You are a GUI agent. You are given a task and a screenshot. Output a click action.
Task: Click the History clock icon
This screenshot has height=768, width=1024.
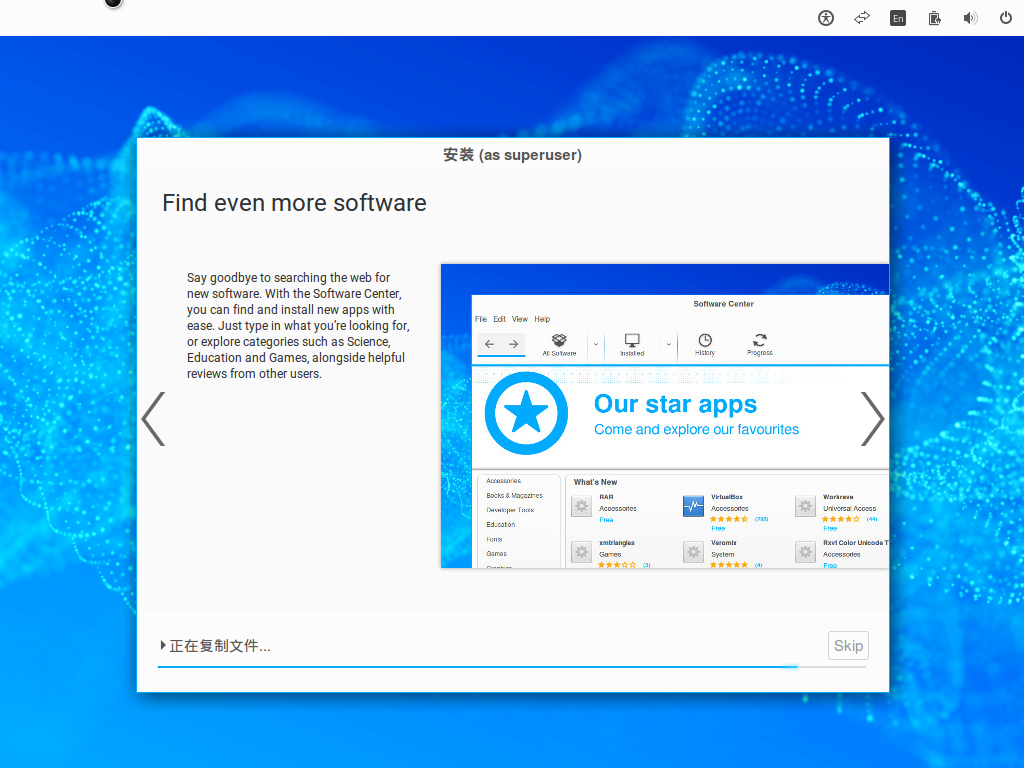(x=705, y=342)
